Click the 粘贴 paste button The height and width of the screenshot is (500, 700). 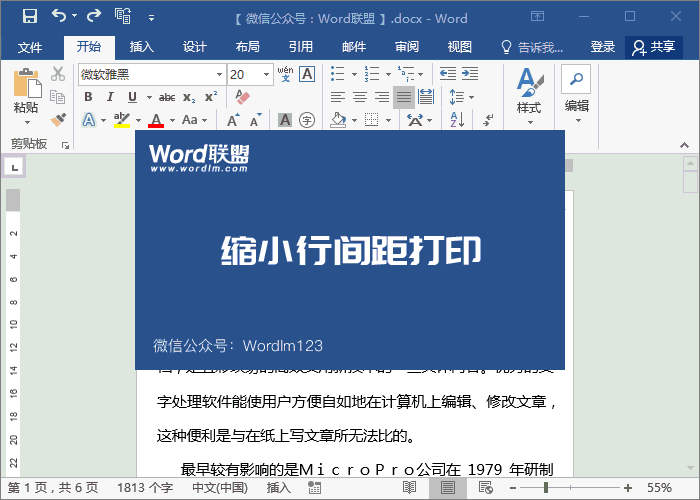click(x=27, y=90)
